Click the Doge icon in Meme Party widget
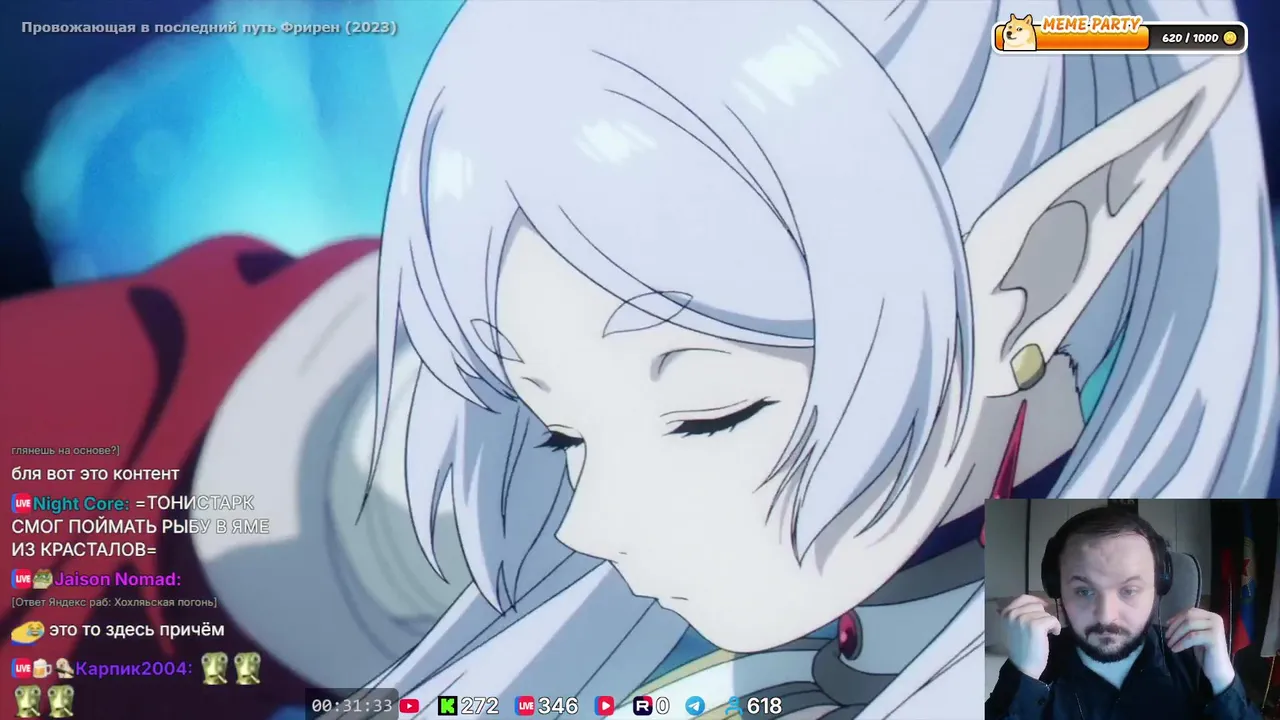This screenshot has width=1280, height=720. coord(1020,32)
